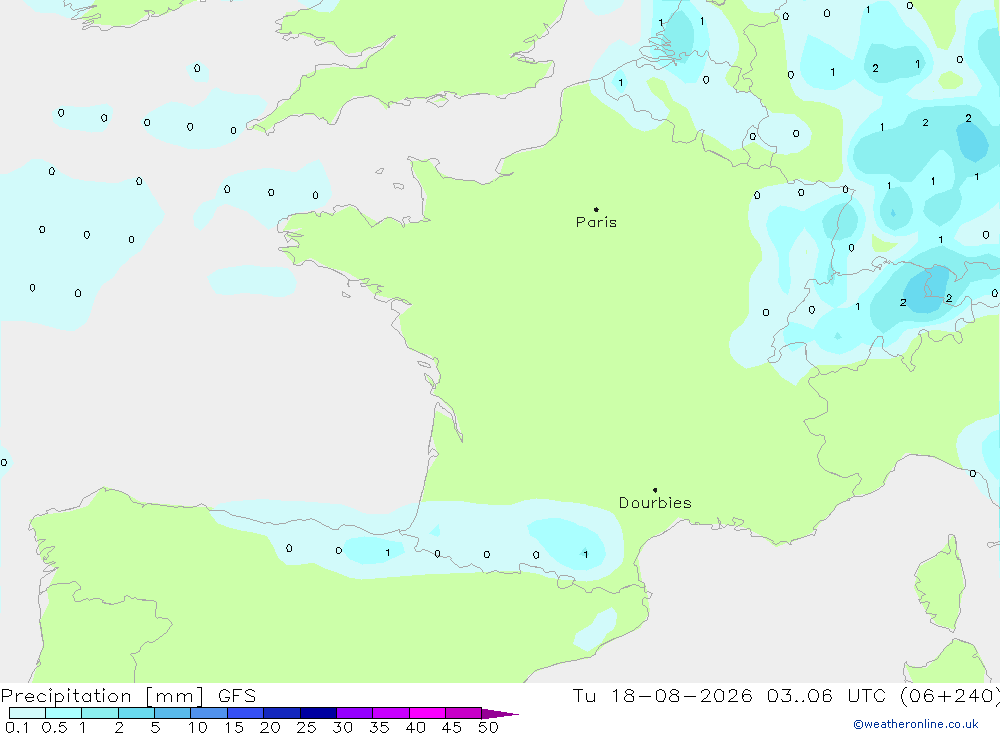Viewport: 1000px width, 733px height.
Task: Select the Dourbies marker dot
Action: click(x=655, y=490)
